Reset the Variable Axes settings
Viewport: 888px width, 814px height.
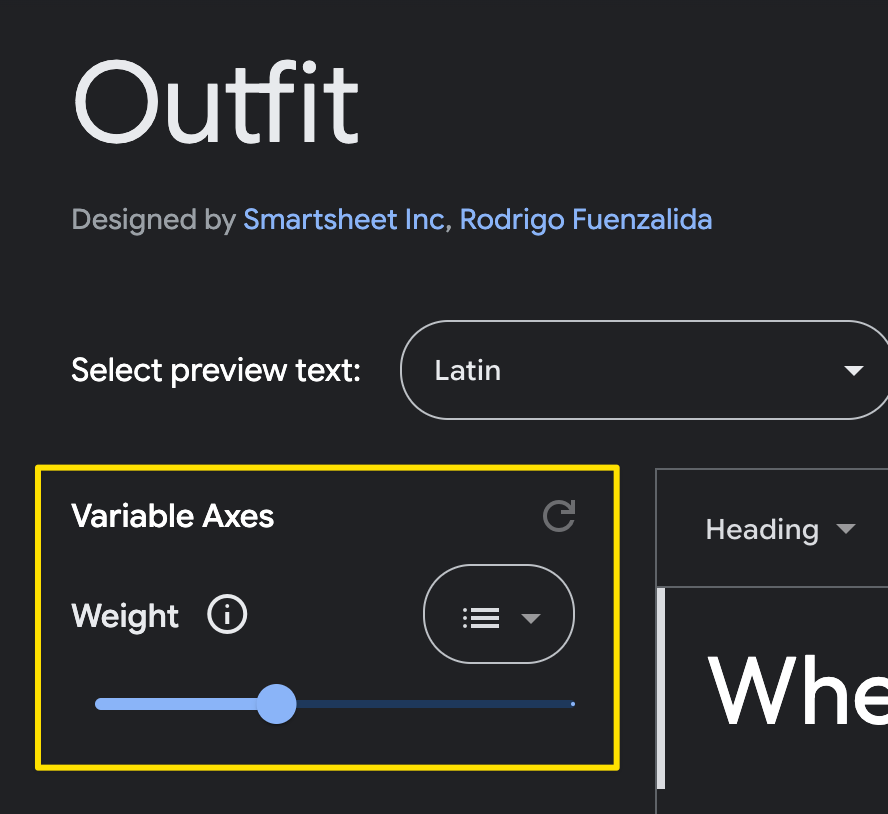[x=558, y=516]
